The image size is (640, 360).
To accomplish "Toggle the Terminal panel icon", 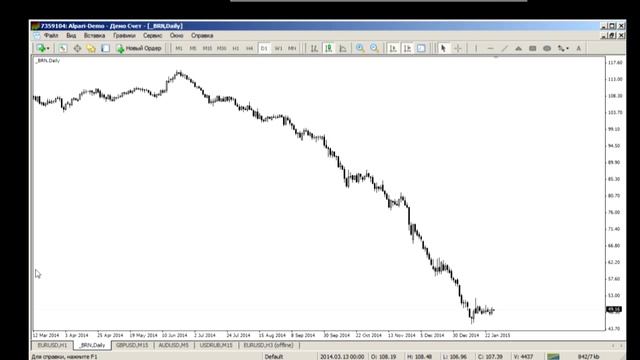I will click(105, 48).
